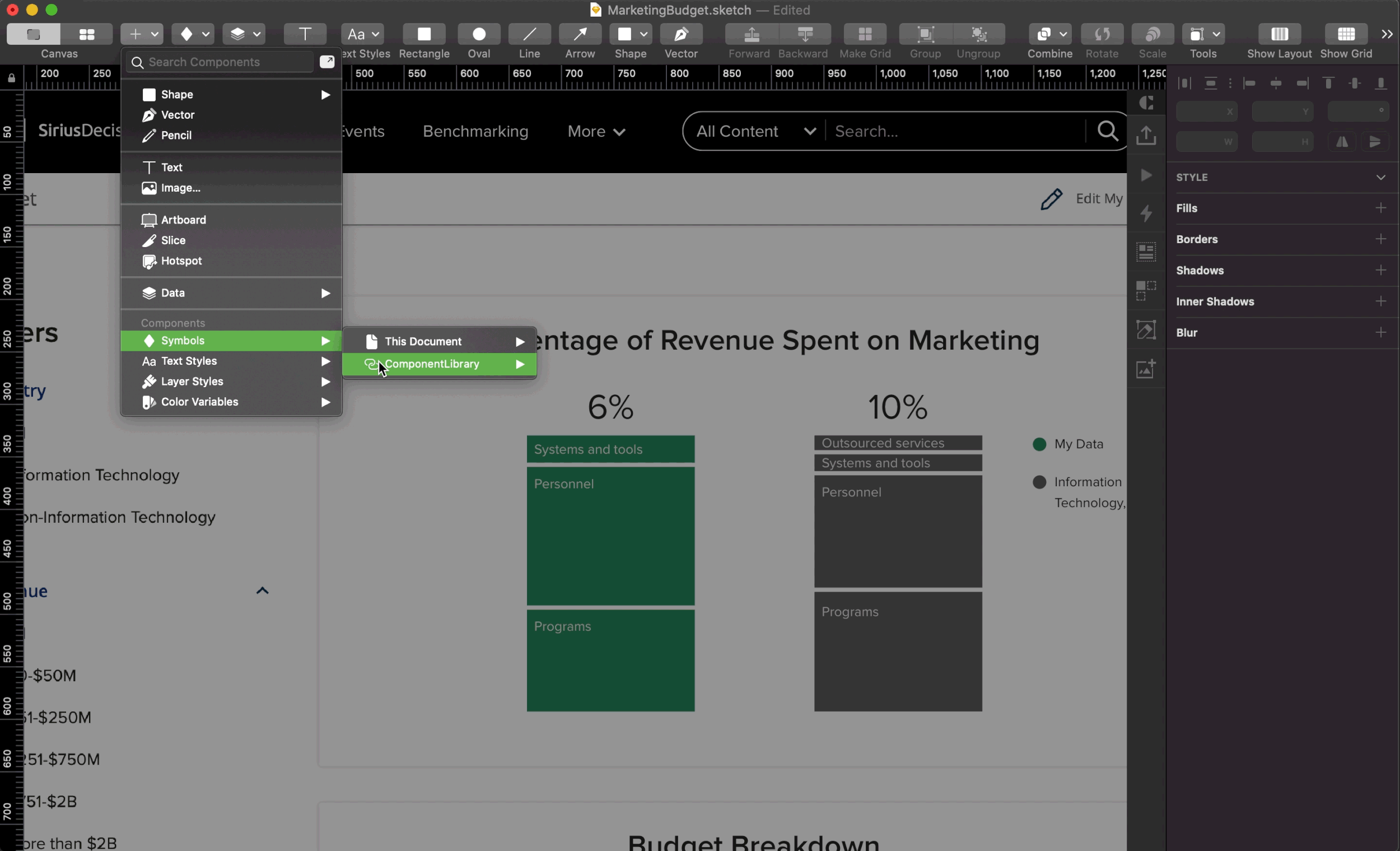This screenshot has height=851, width=1400.
Task: Collapse the STYLE section chevron
Action: point(1381,178)
